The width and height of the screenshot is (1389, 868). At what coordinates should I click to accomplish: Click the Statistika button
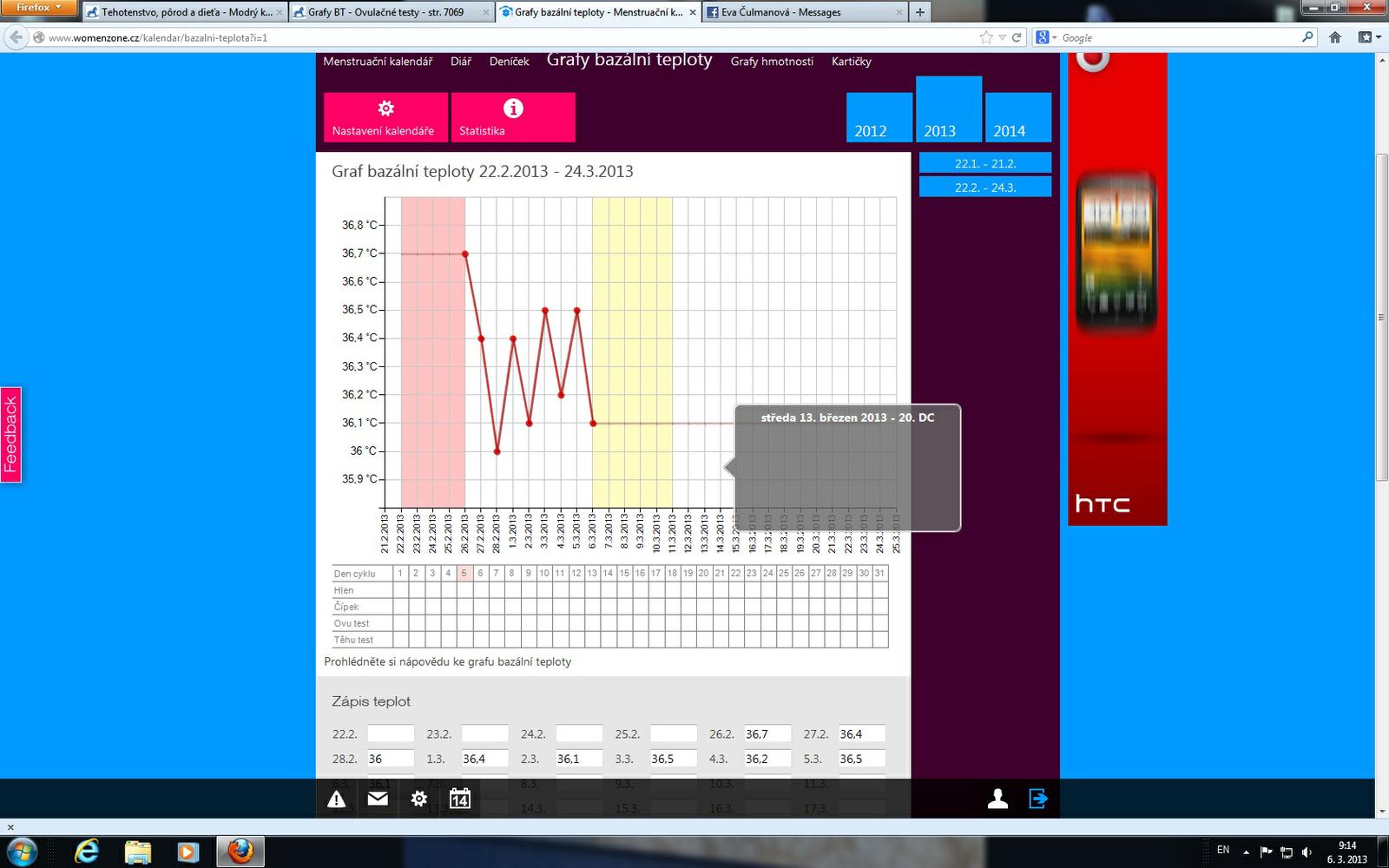(512, 117)
